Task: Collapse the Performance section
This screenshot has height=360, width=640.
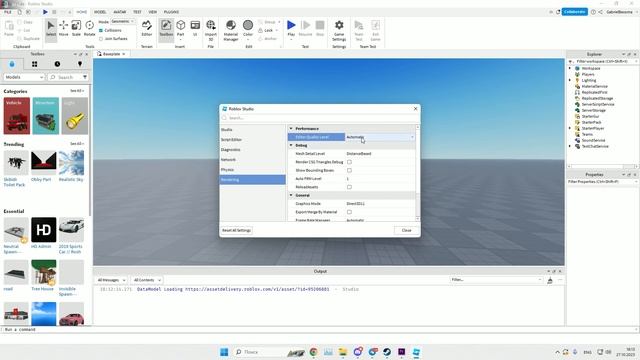Action: 291,129
